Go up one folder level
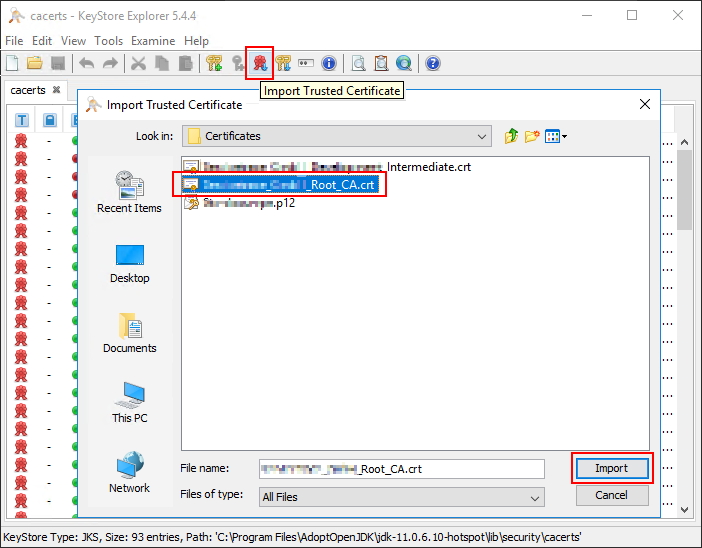 513,136
